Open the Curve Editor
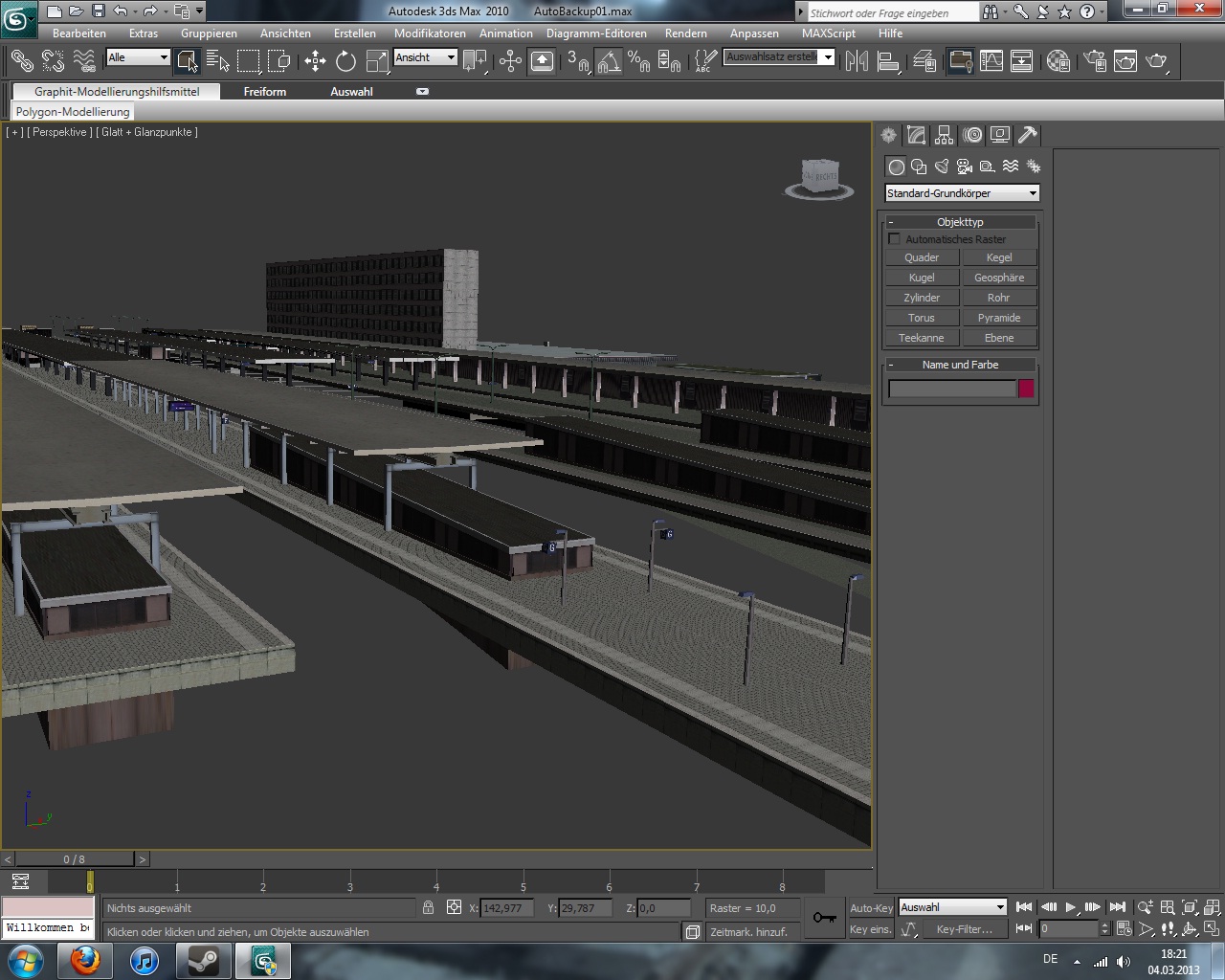The image size is (1225, 980). click(991, 61)
